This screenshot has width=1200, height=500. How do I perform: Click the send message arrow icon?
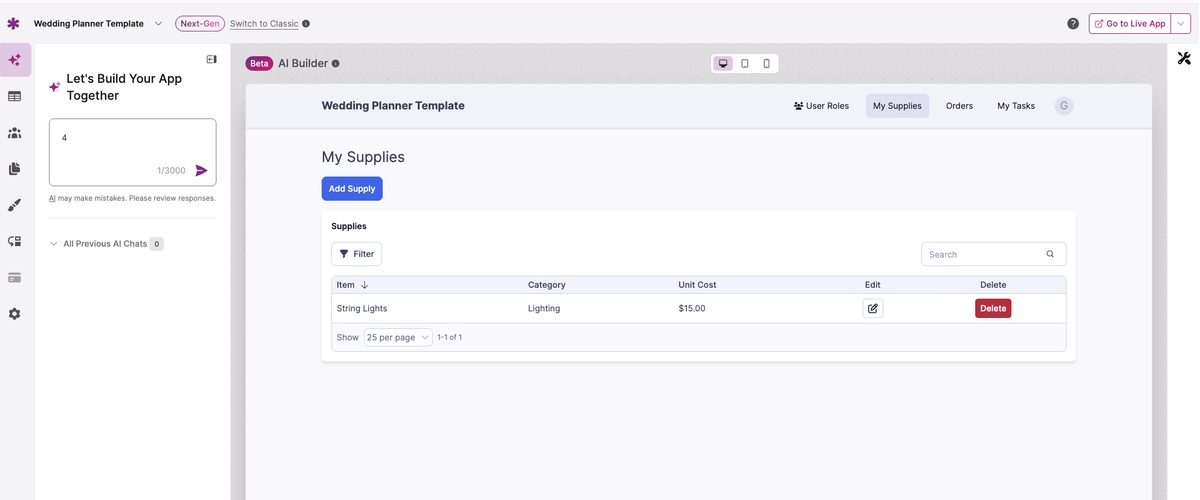tap(201, 171)
